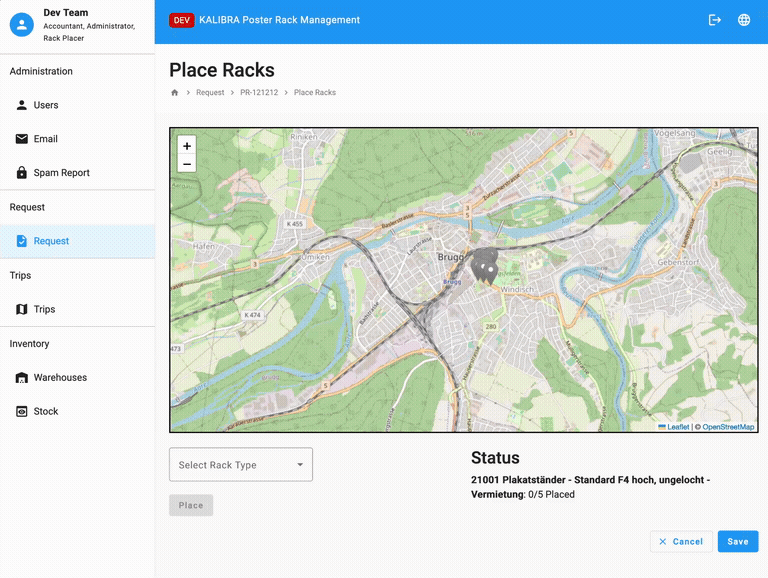Click the Place Racks breadcrumb
Screen dimensions: 768x578
315,93
